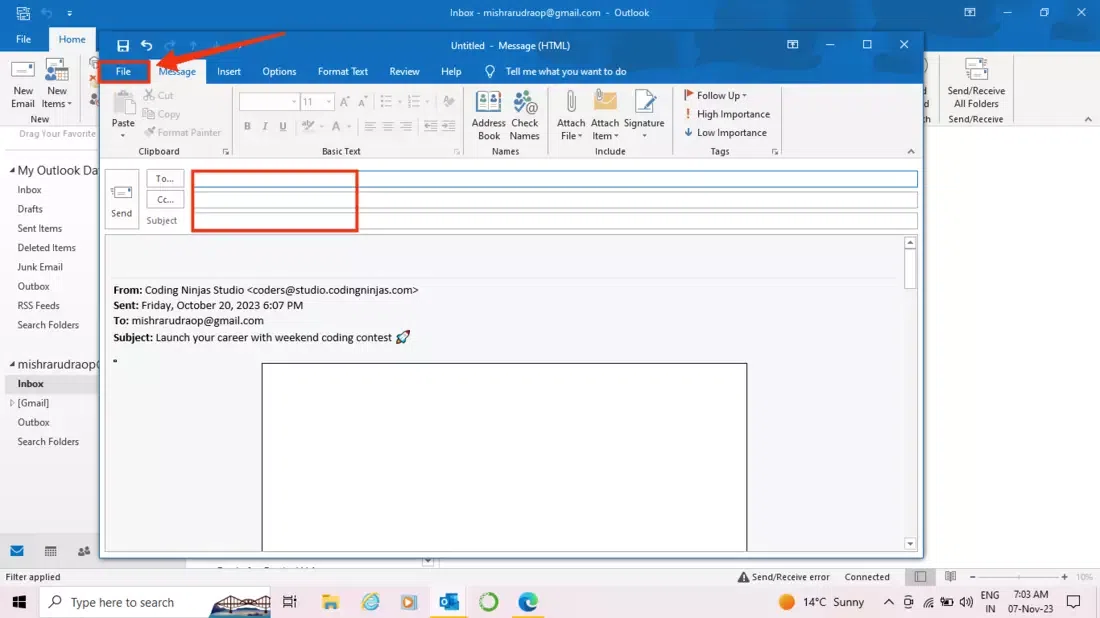1100x618 pixels.
Task: Align text right
Action: pos(405,126)
